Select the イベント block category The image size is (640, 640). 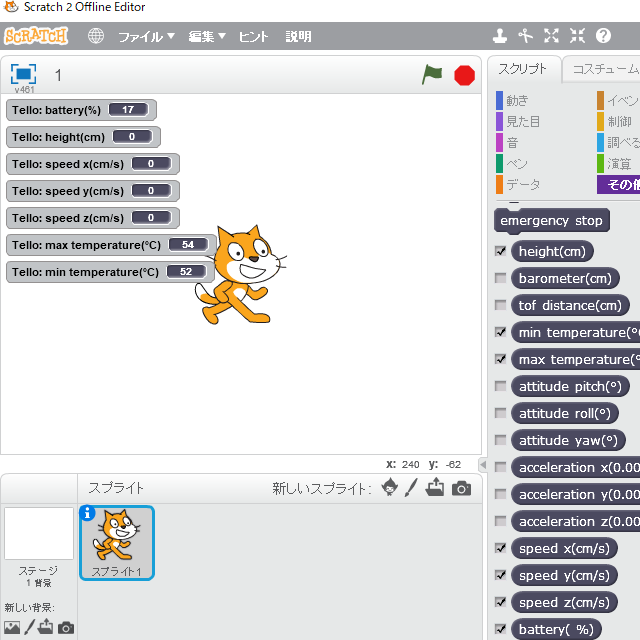pyautogui.click(x=618, y=100)
